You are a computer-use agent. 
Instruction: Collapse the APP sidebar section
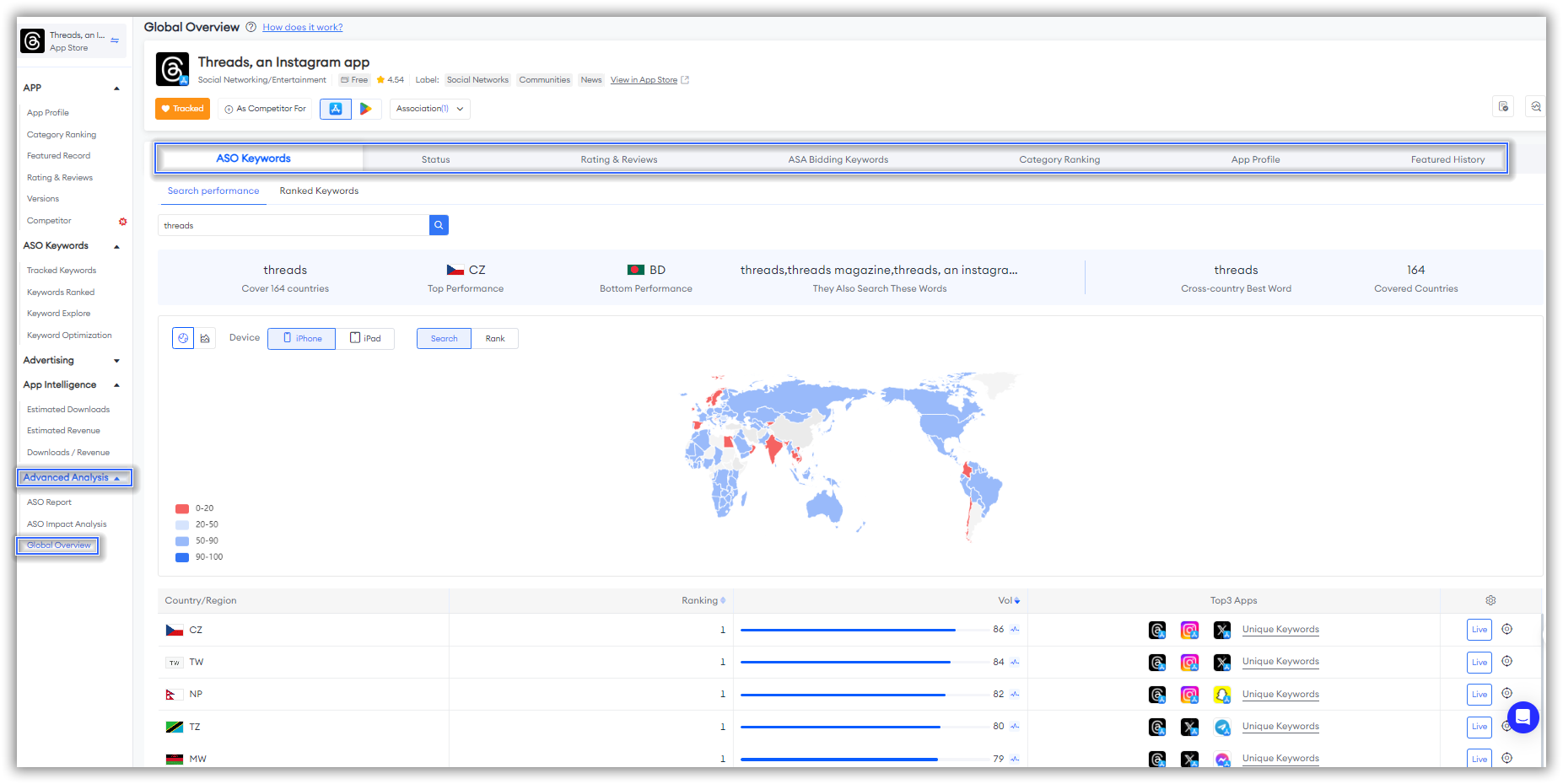[x=116, y=89]
